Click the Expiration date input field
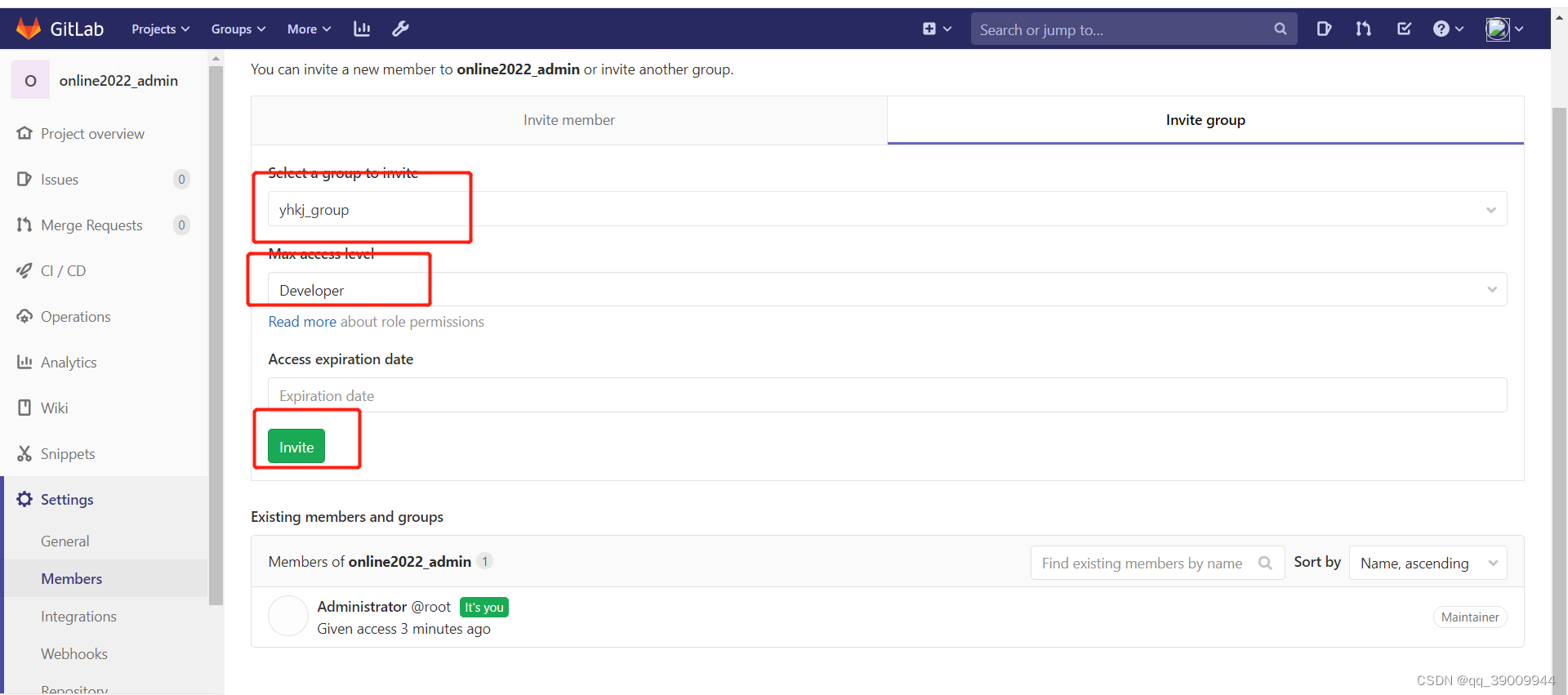The width and height of the screenshot is (1568, 695). click(x=887, y=394)
